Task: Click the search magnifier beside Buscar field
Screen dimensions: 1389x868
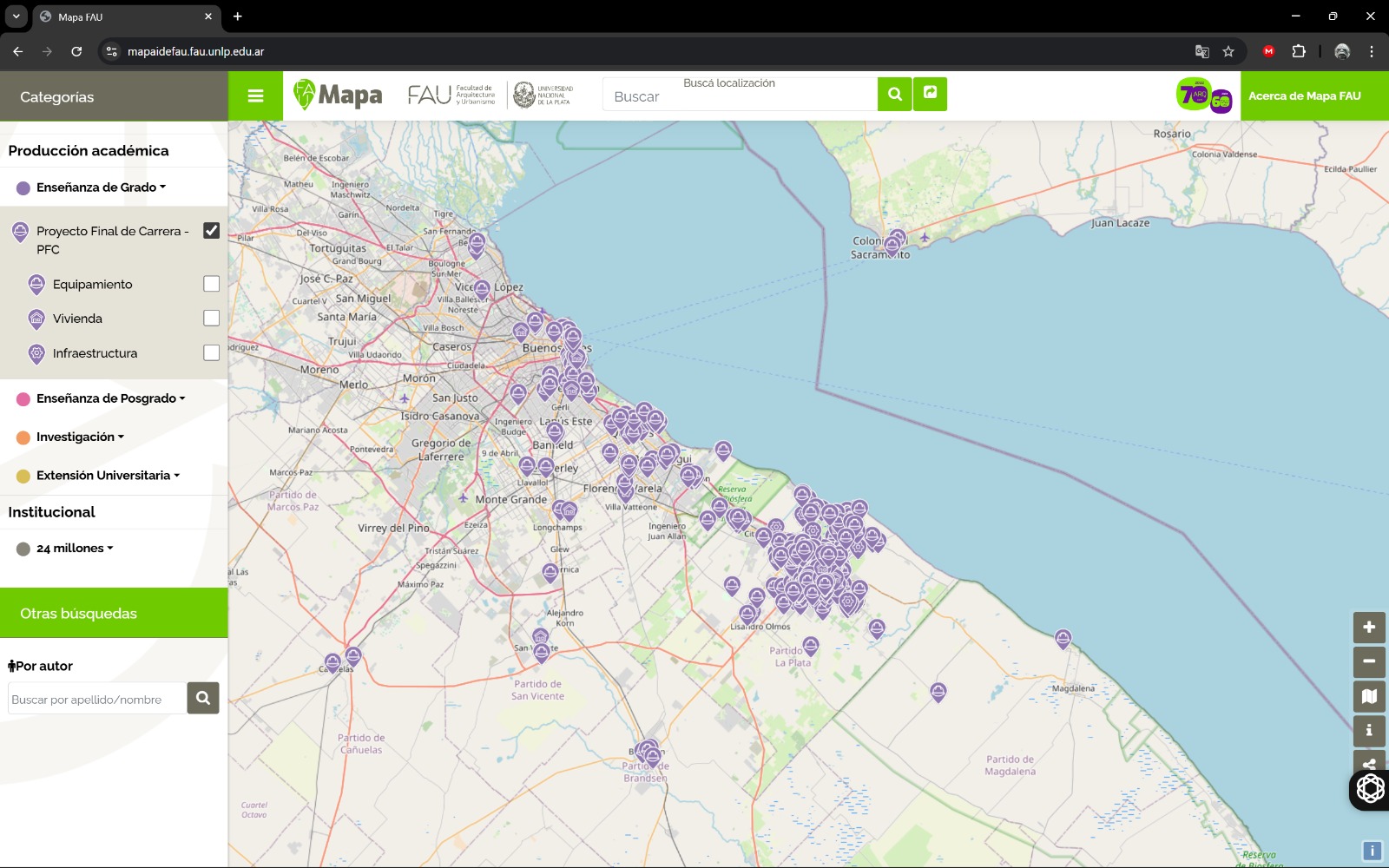Action: tap(894, 95)
